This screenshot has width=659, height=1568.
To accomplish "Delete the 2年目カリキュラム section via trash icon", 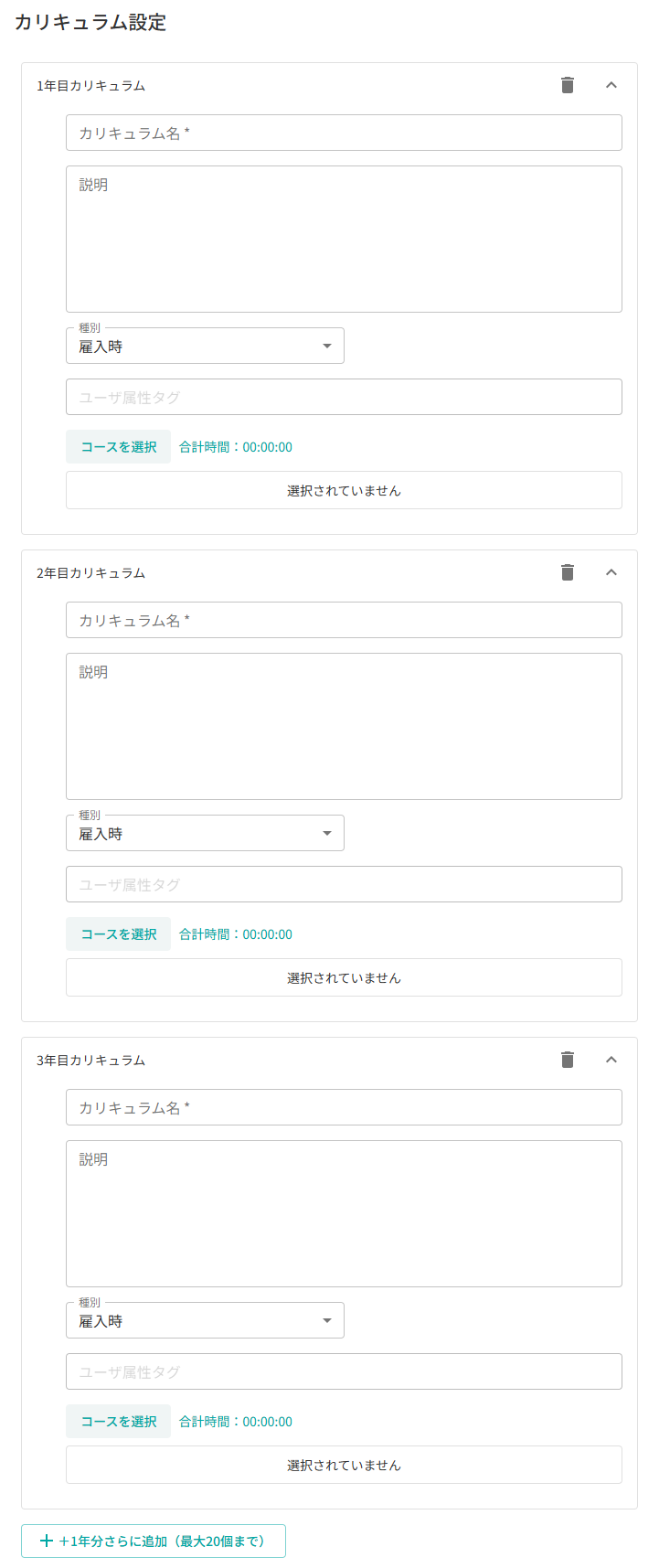I will pos(568,572).
